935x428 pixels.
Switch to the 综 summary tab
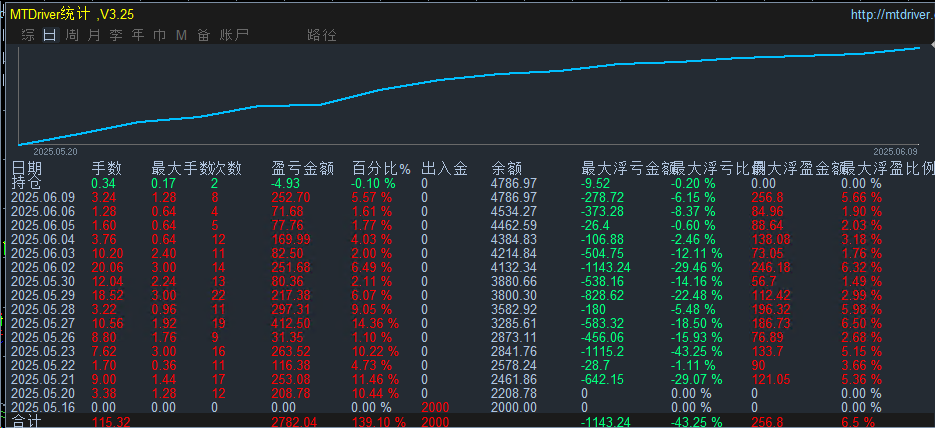point(27,35)
